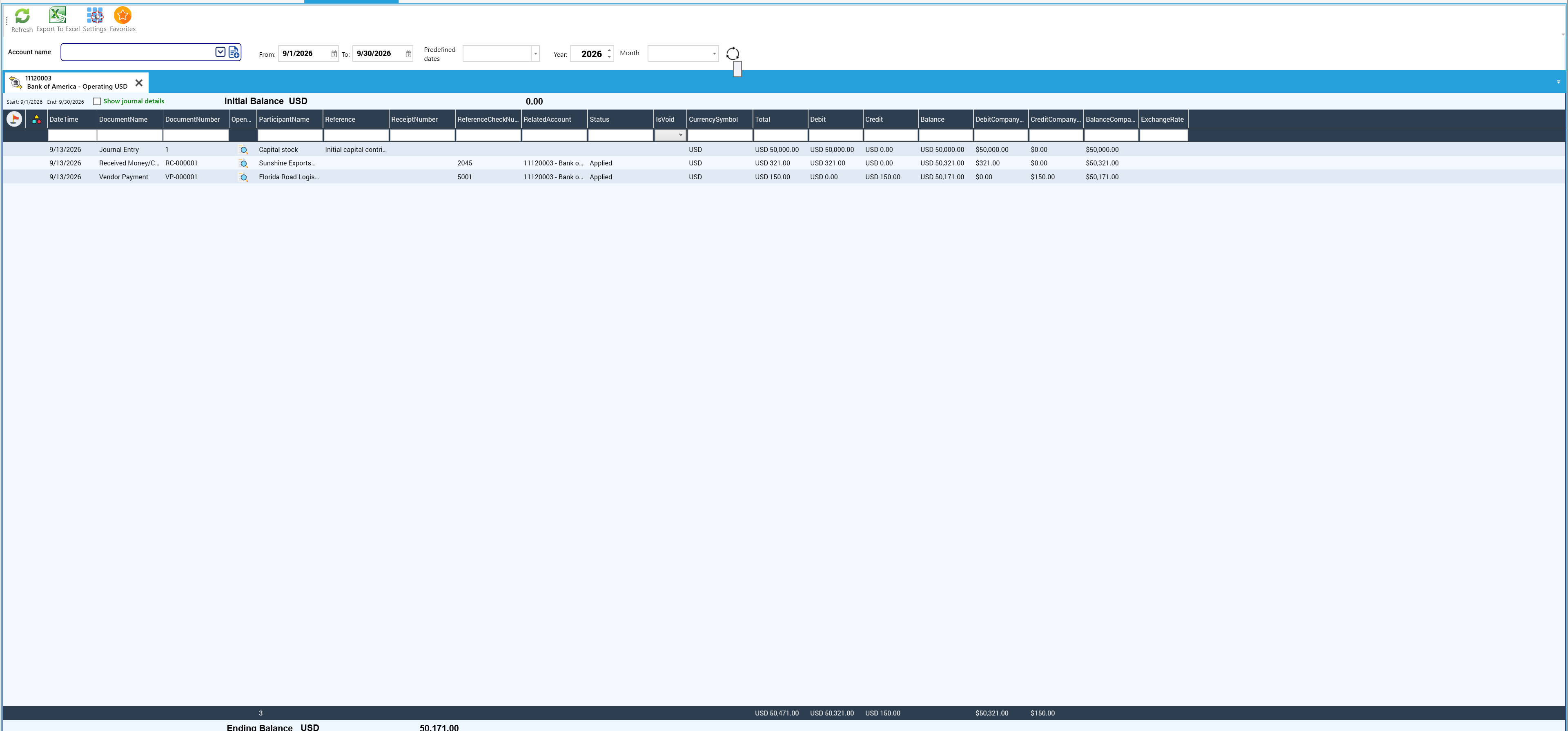Decrease the Year with the down arrow

[609, 57]
